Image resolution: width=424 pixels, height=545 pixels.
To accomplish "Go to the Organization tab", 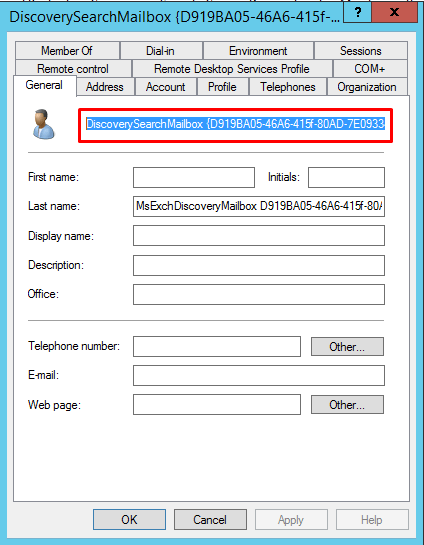I will coord(367,87).
